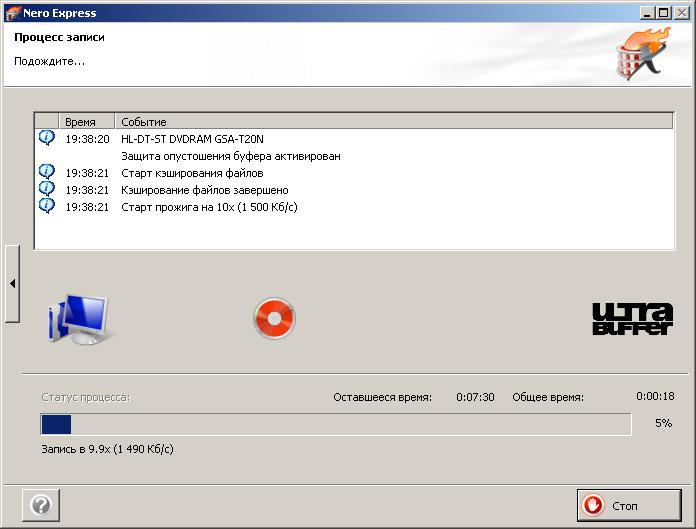Select the Защита опустошения буфера log line
Viewport: 696px width, 529px height.
231,156
